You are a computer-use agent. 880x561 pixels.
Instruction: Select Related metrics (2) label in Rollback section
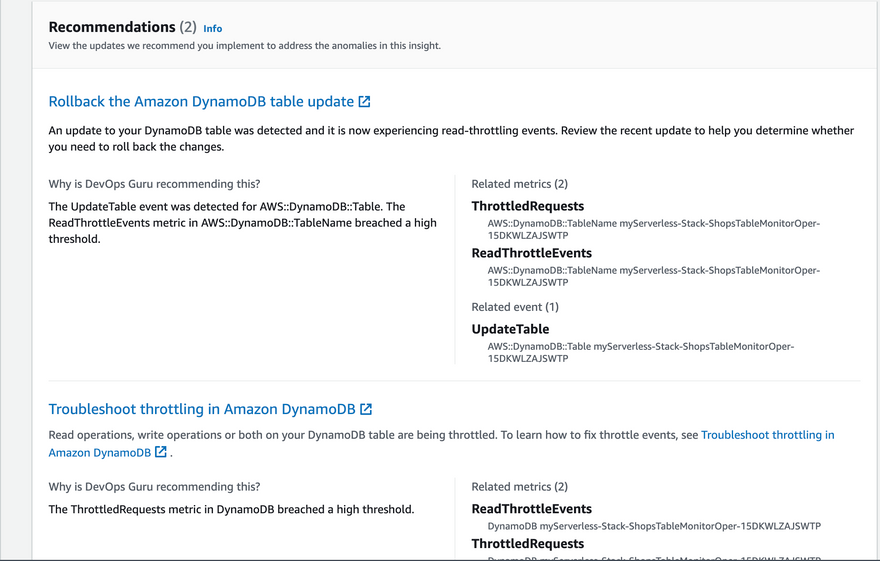coord(520,184)
